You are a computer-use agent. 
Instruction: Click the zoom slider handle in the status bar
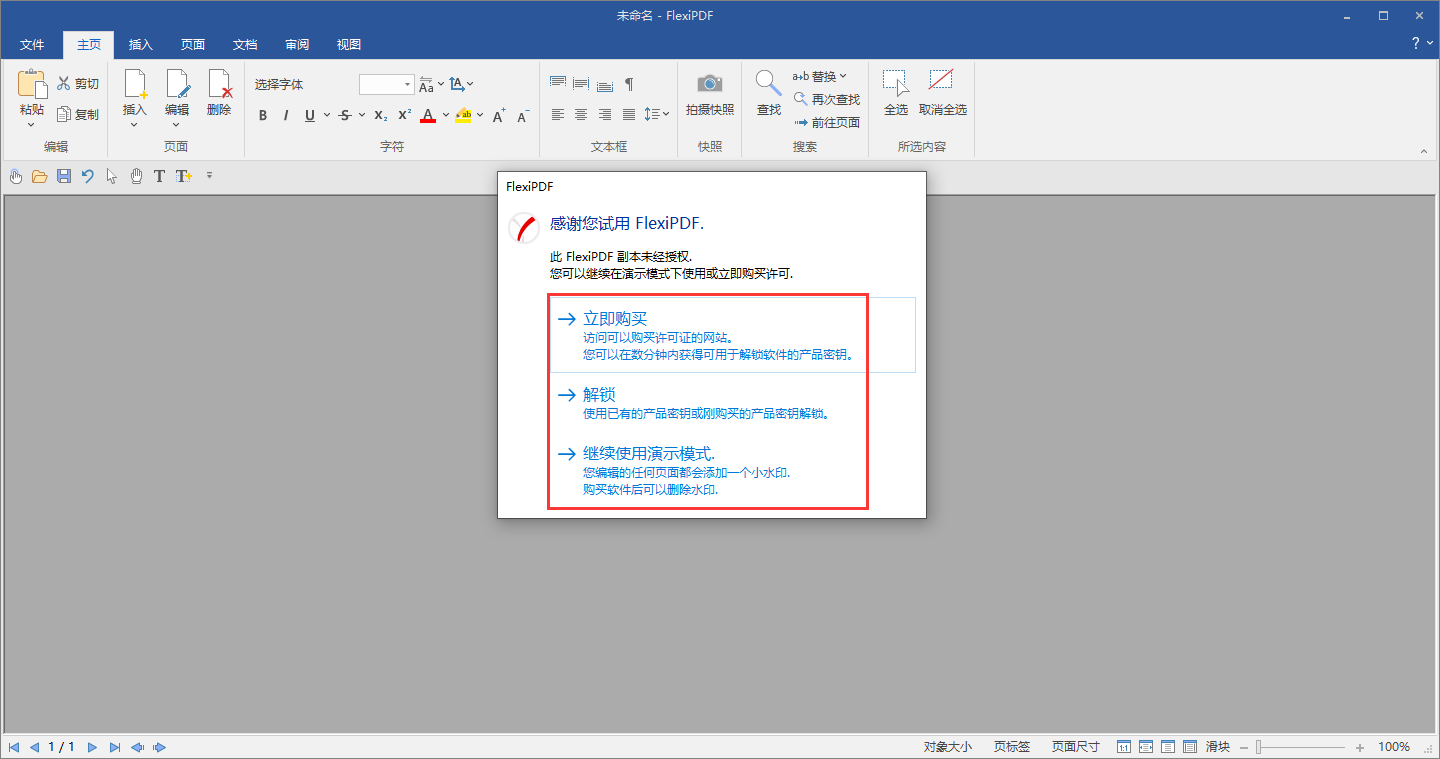[x=1260, y=747]
